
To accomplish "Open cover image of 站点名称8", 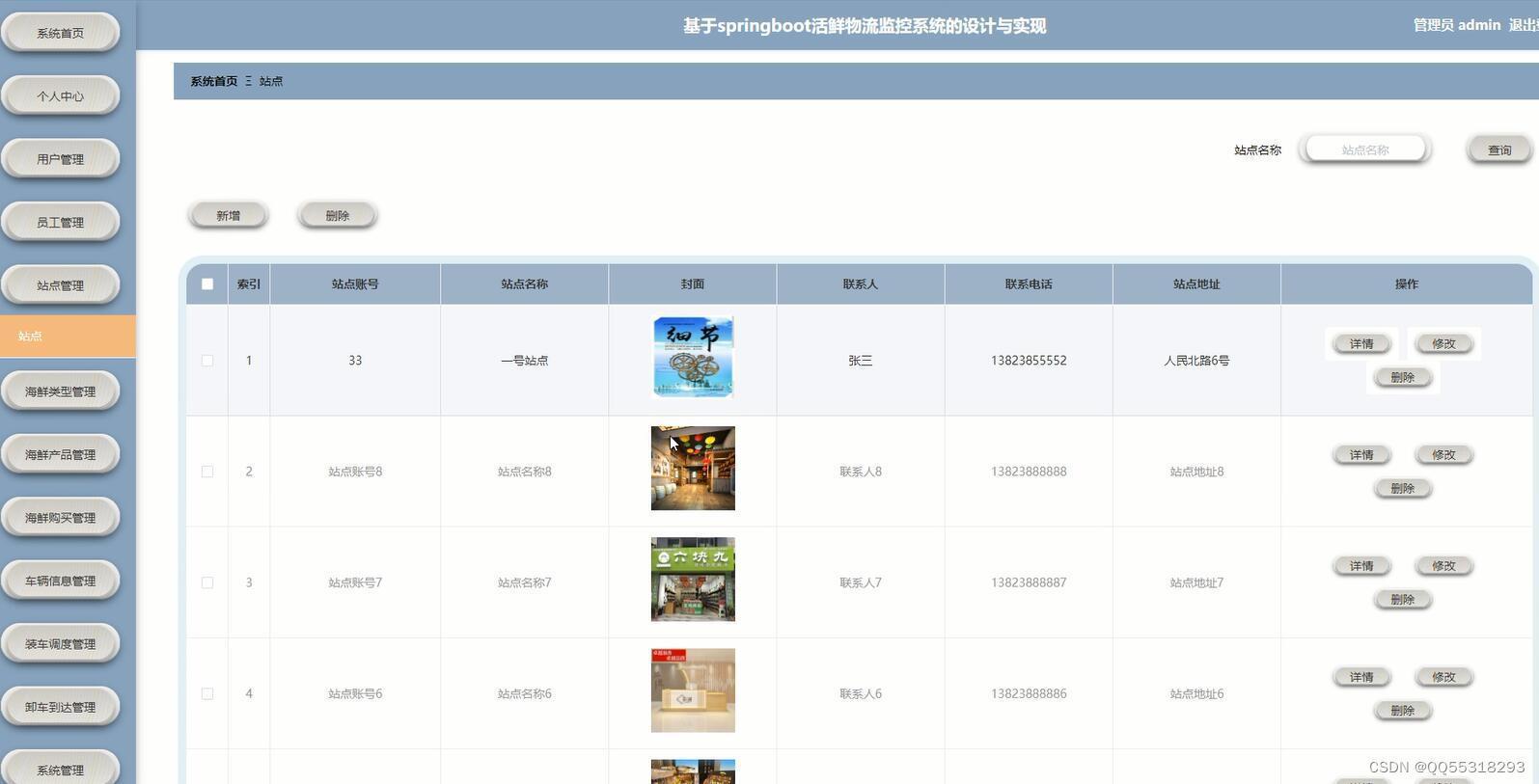I will pos(693,468).
